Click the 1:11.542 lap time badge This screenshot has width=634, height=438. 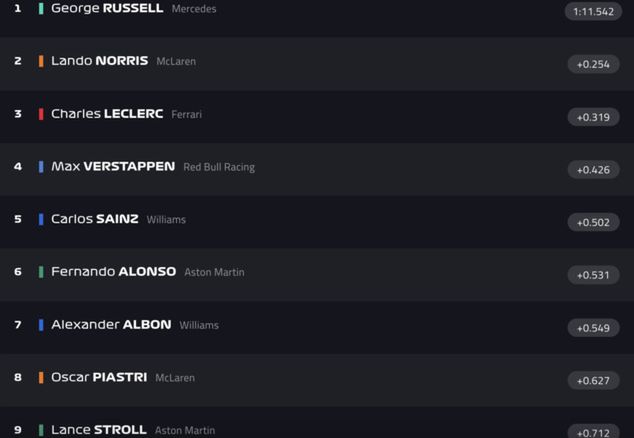pyautogui.click(x=593, y=12)
